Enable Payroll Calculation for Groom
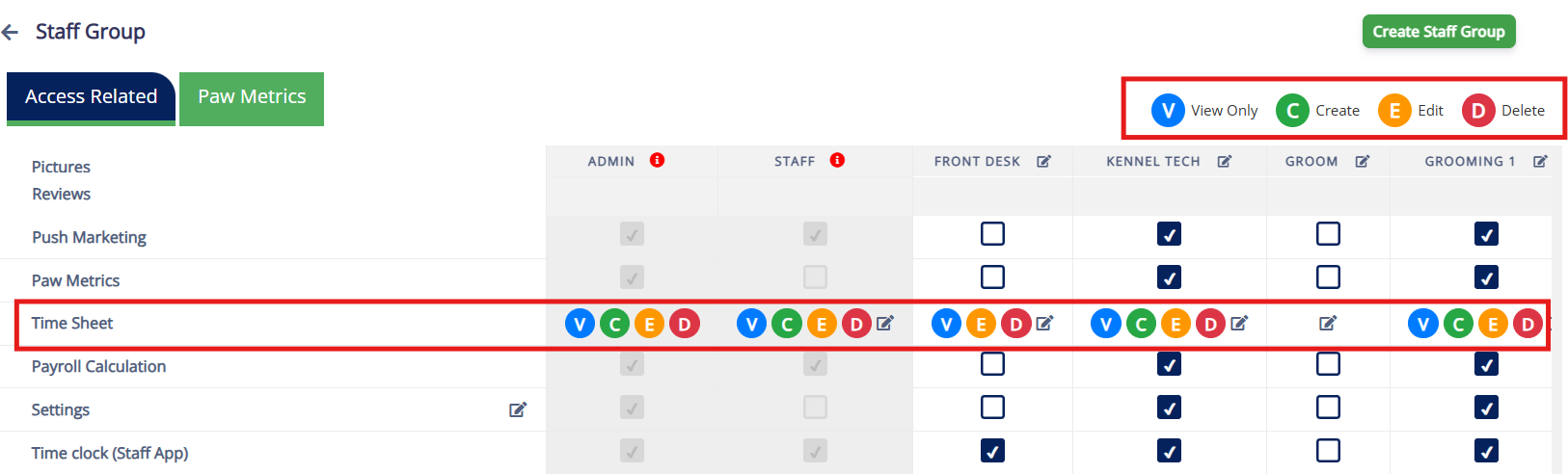The height and width of the screenshot is (474, 1568). (1328, 364)
